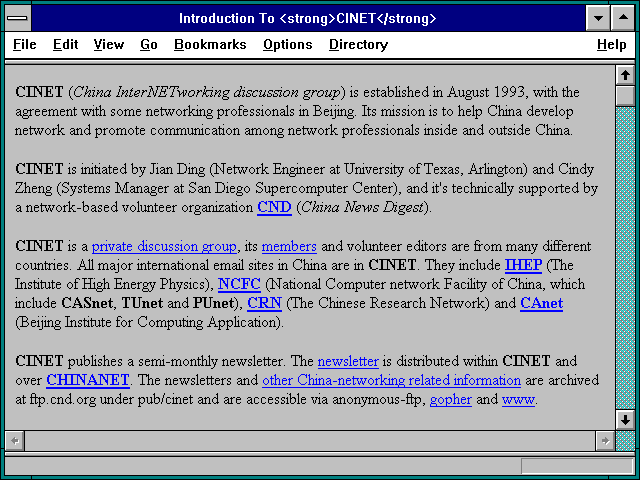Open the gopher link
The image size is (640, 480).
[x=451, y=399]
